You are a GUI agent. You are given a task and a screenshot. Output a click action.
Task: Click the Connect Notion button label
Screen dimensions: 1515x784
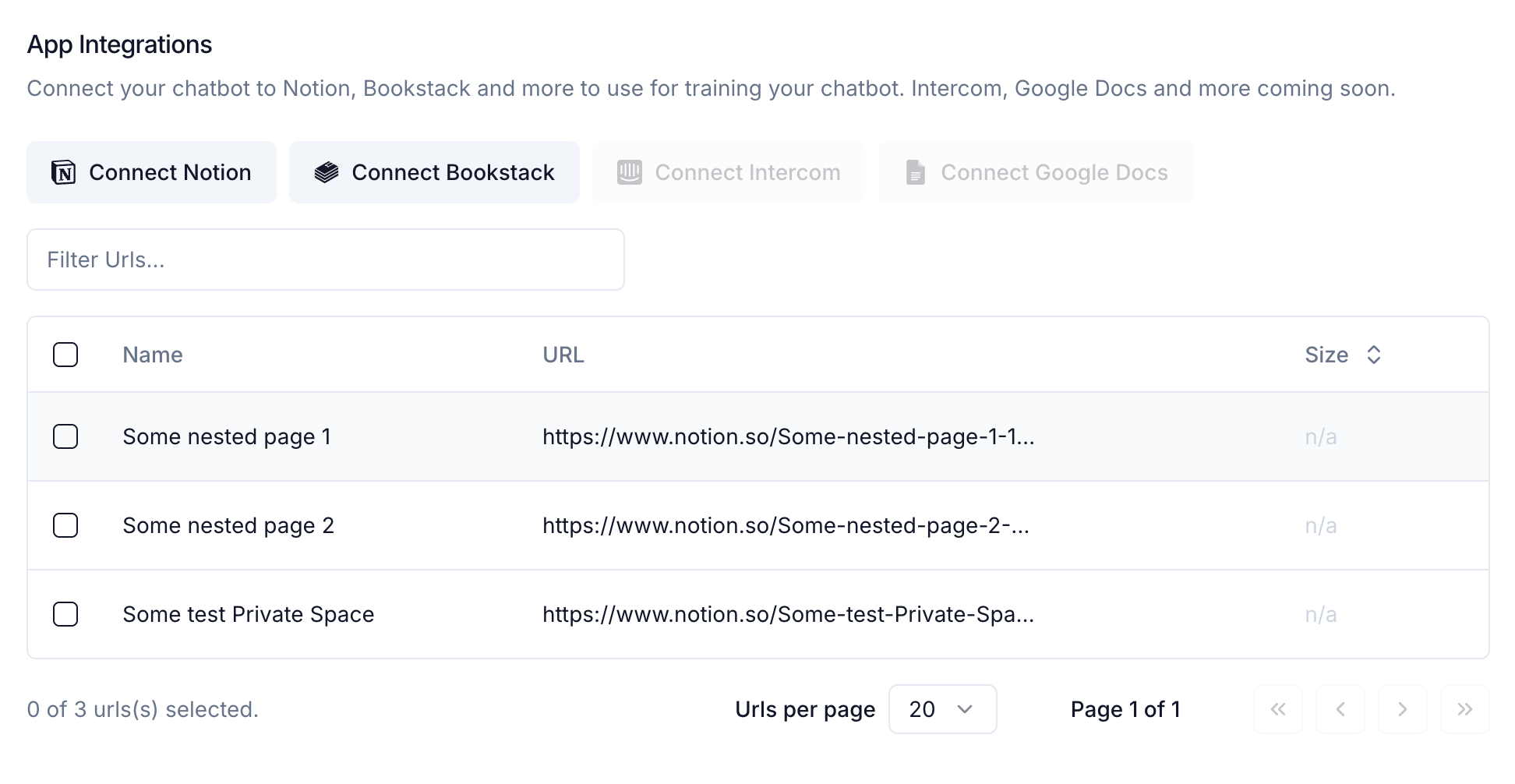point(170,172)
